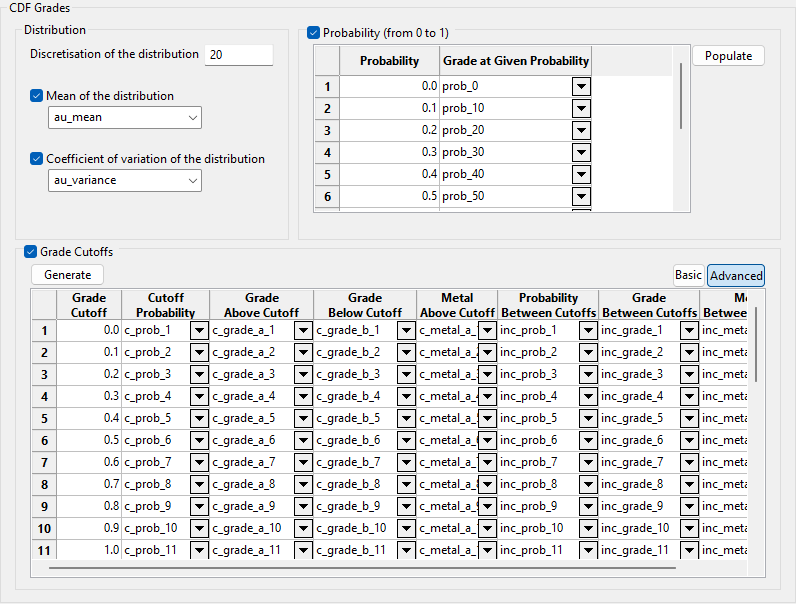Switch to Advanced view
The width and height of the screenshot is (796, 604).
pos(736,275)
